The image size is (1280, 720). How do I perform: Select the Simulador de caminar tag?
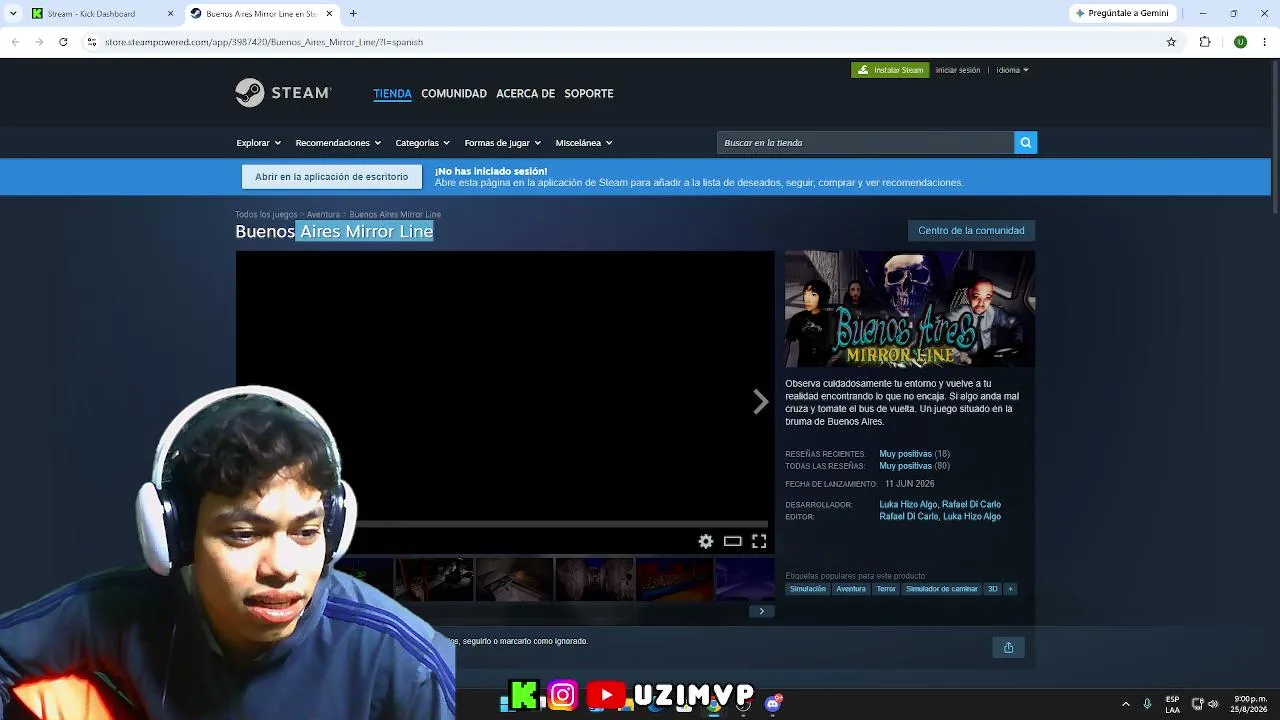click(x=941, y=589)
